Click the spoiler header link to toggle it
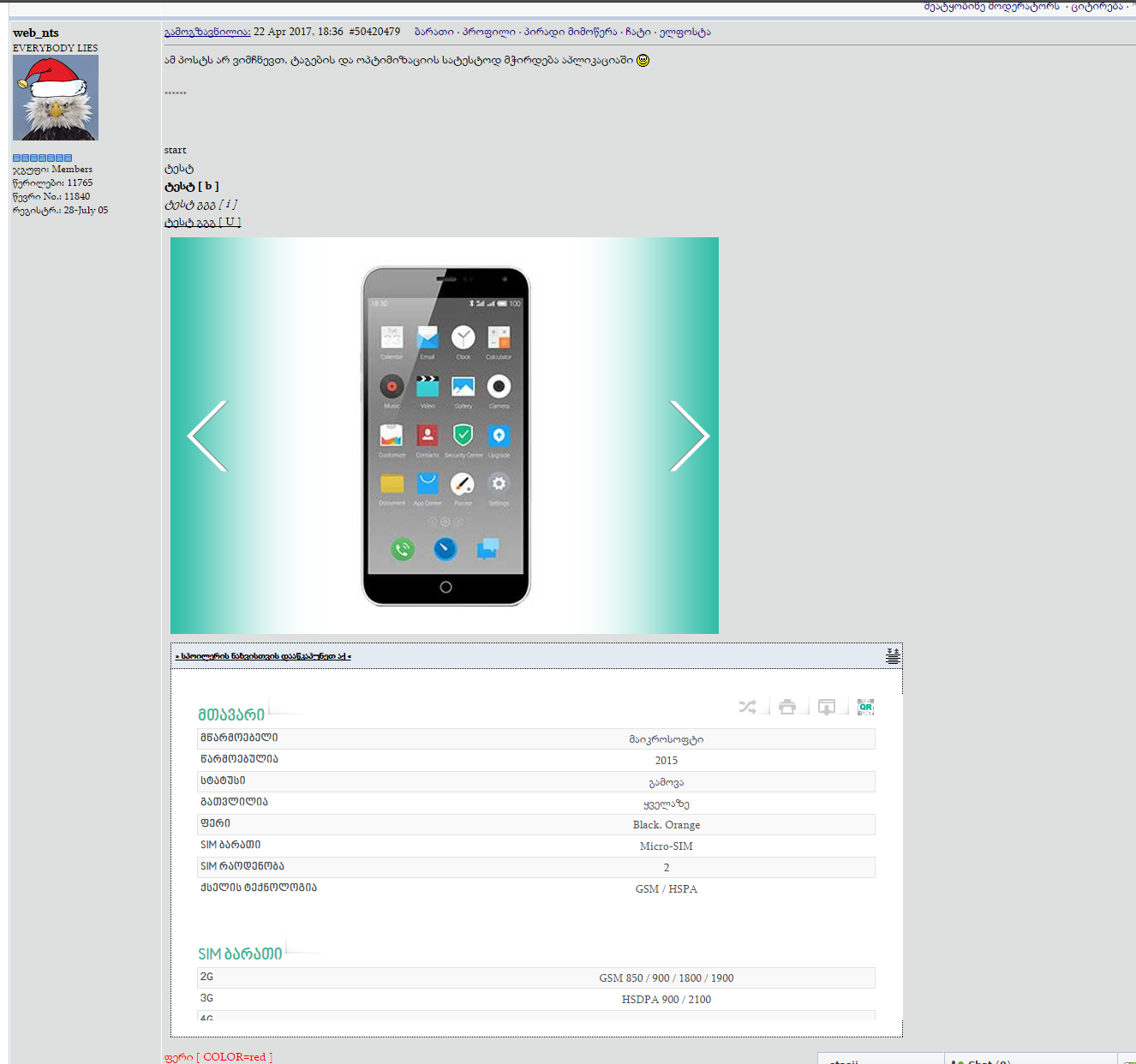Screen dimensions: 1136x1064 coord(263,656)
